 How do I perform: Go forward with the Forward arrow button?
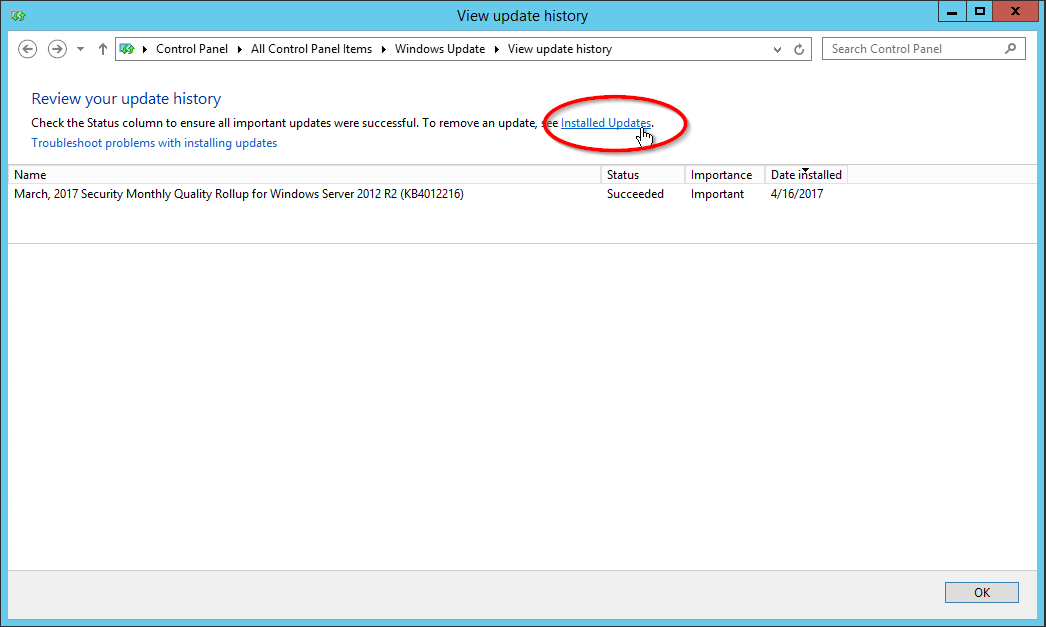pos(57,49)
